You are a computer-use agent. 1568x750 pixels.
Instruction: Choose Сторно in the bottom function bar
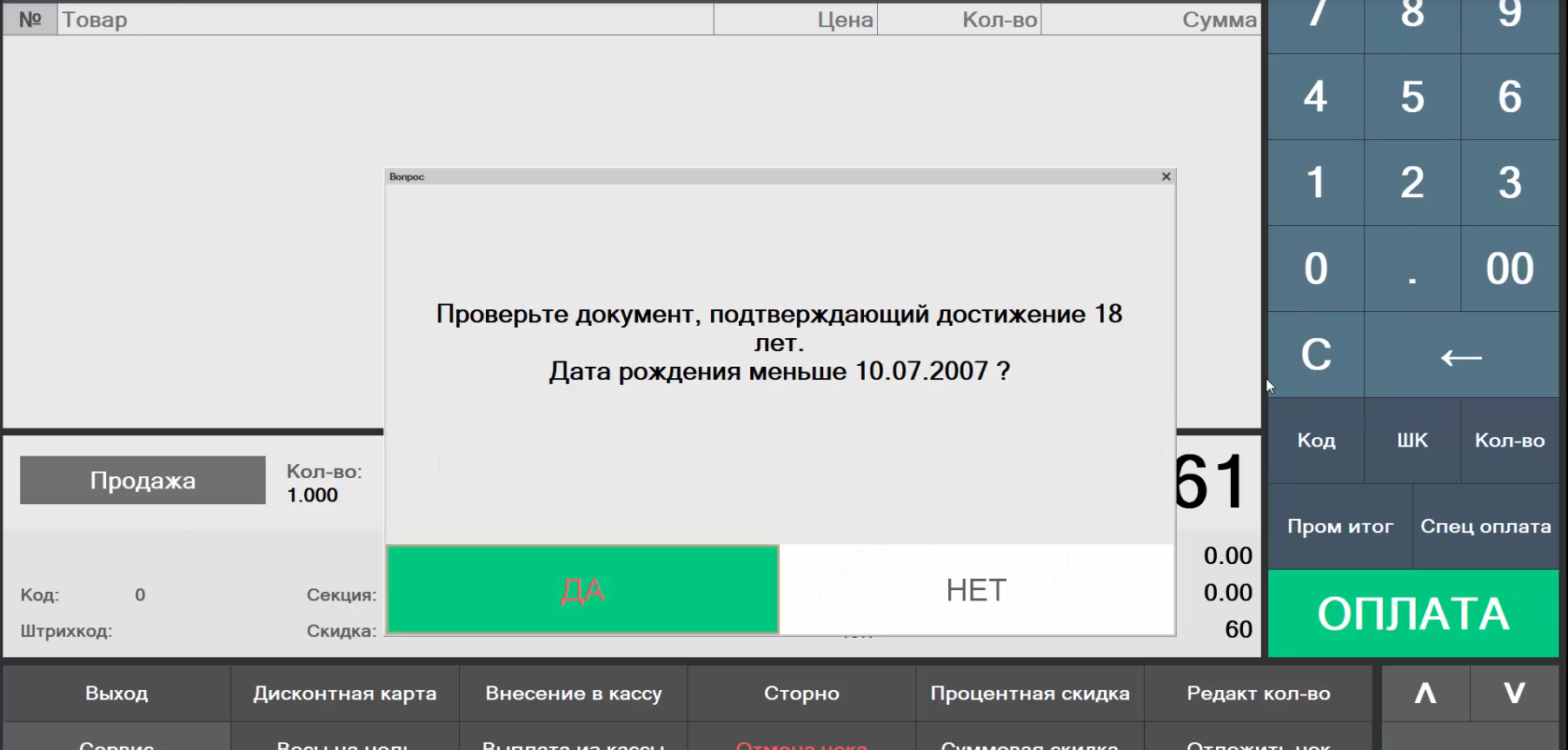[801, 694]
